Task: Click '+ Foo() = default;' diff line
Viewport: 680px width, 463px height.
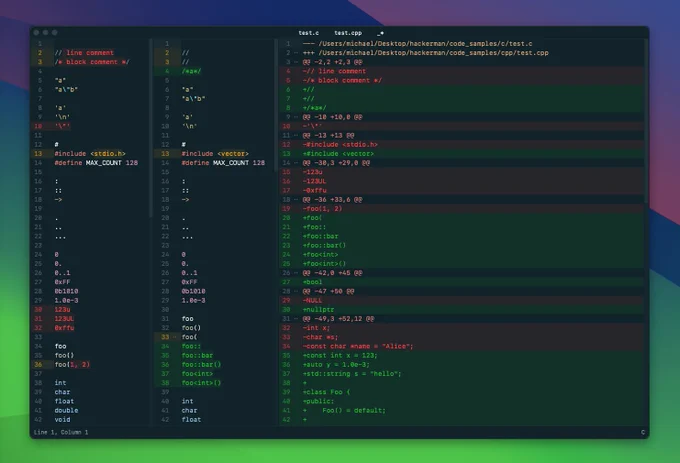Action: pyautogui.click(x=344, y=411)
